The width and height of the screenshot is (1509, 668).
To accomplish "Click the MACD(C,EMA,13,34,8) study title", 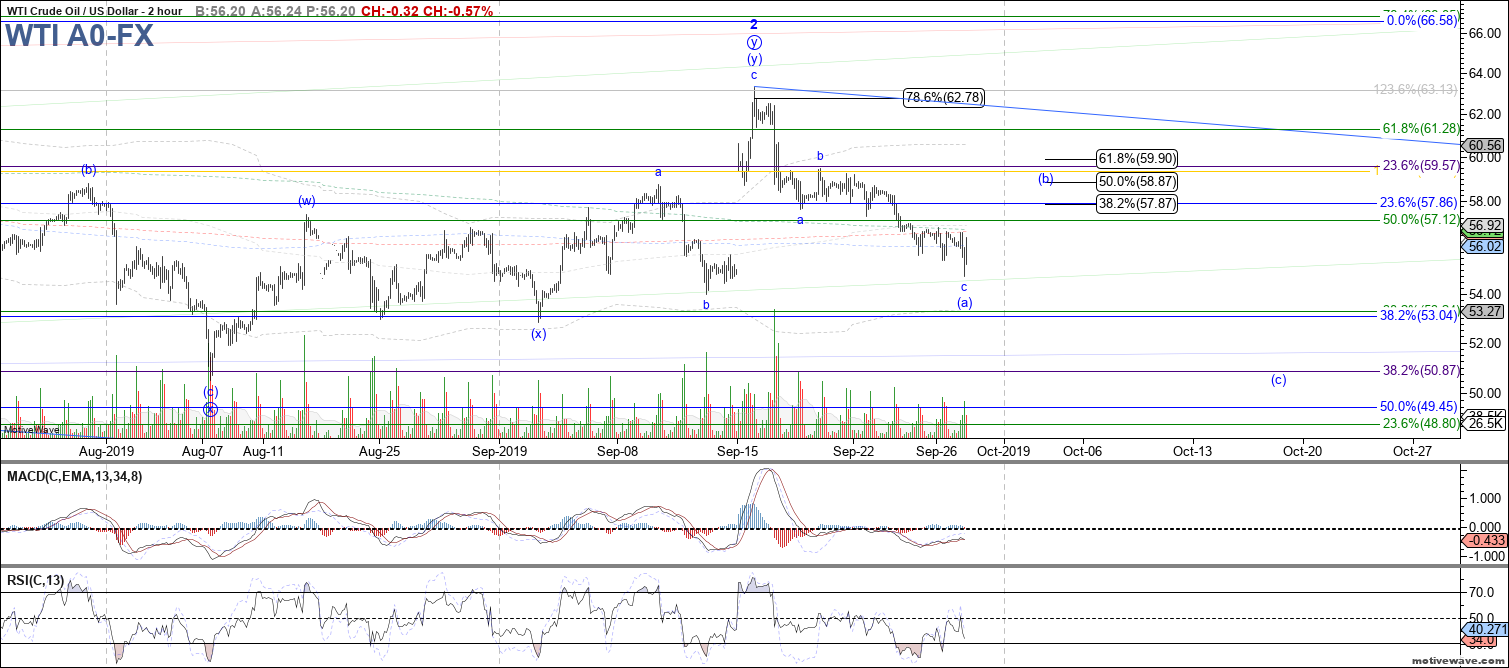I will [x=73, y=476].
